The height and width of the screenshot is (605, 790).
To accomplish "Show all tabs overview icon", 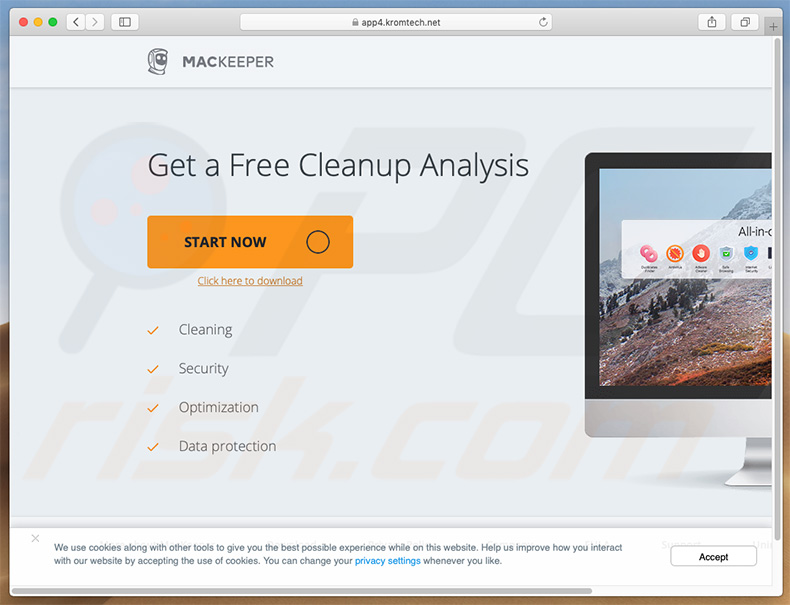I will point(745,22).
